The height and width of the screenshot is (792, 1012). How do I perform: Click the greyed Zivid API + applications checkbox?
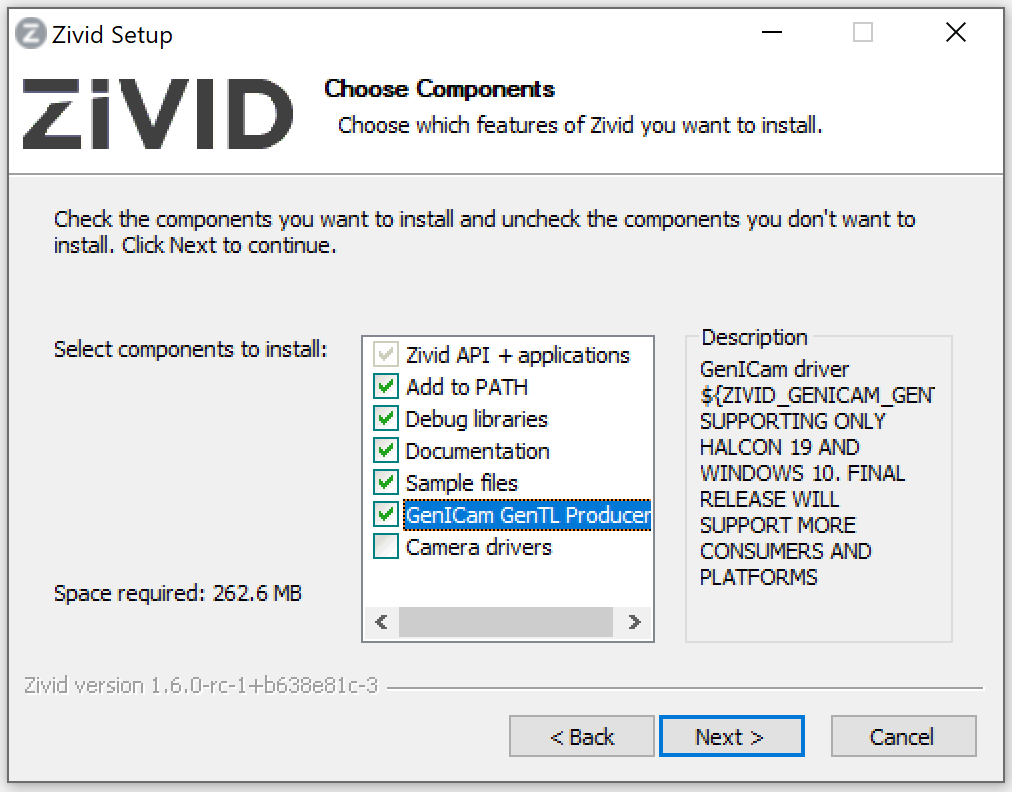pyautogui.click(x=385, y=355)
